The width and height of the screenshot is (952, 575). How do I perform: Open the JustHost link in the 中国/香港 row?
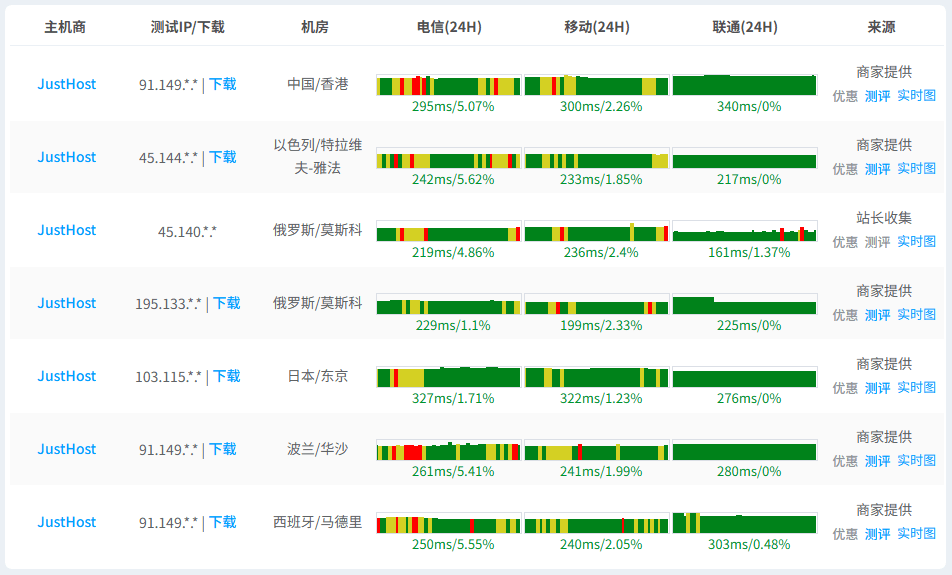tap(67, 84)
